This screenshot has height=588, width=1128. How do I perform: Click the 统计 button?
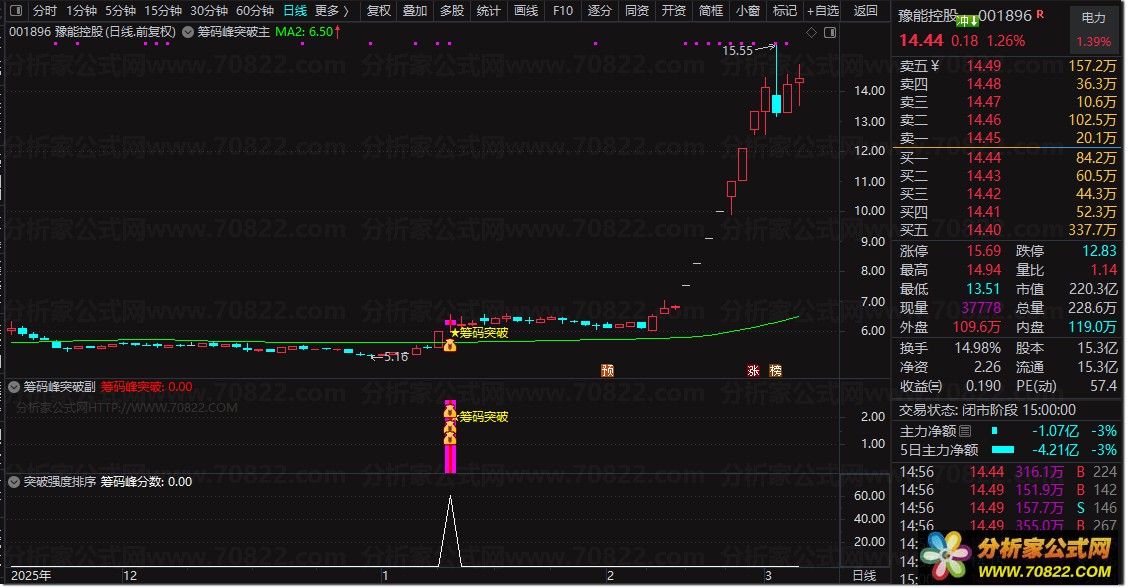pyautogui.click(x=488, y=11)
